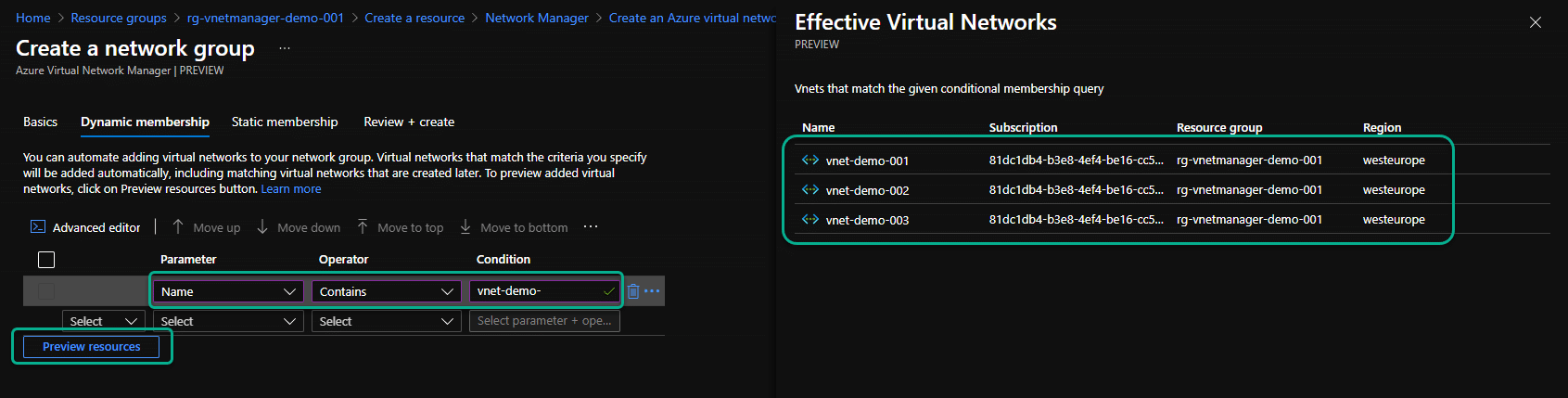
Task: Click the vnet-demo-002 network icon
Action: (x=810, y=190)
